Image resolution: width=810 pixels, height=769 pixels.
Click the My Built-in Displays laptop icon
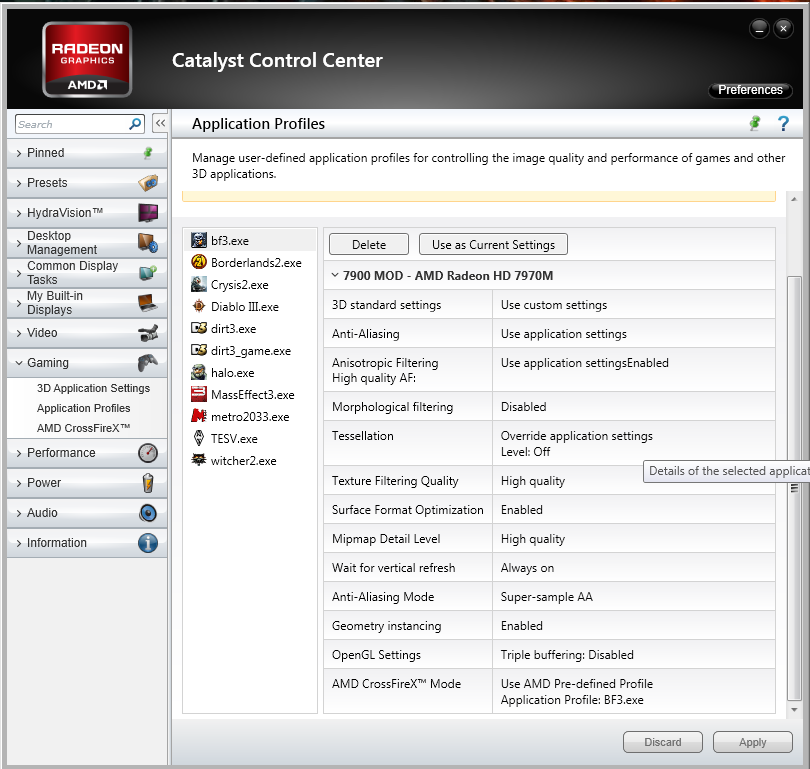(148, 303)
